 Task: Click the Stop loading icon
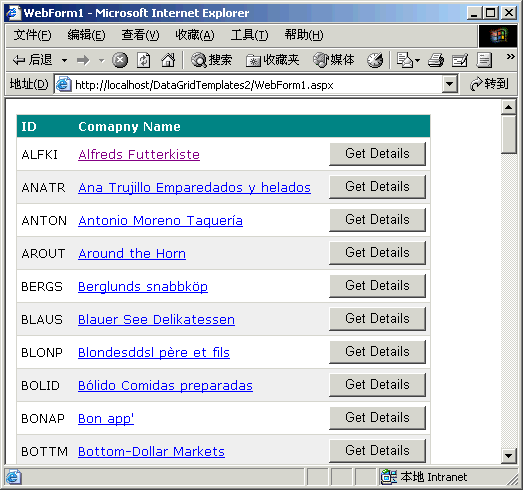tap(120, 60)
